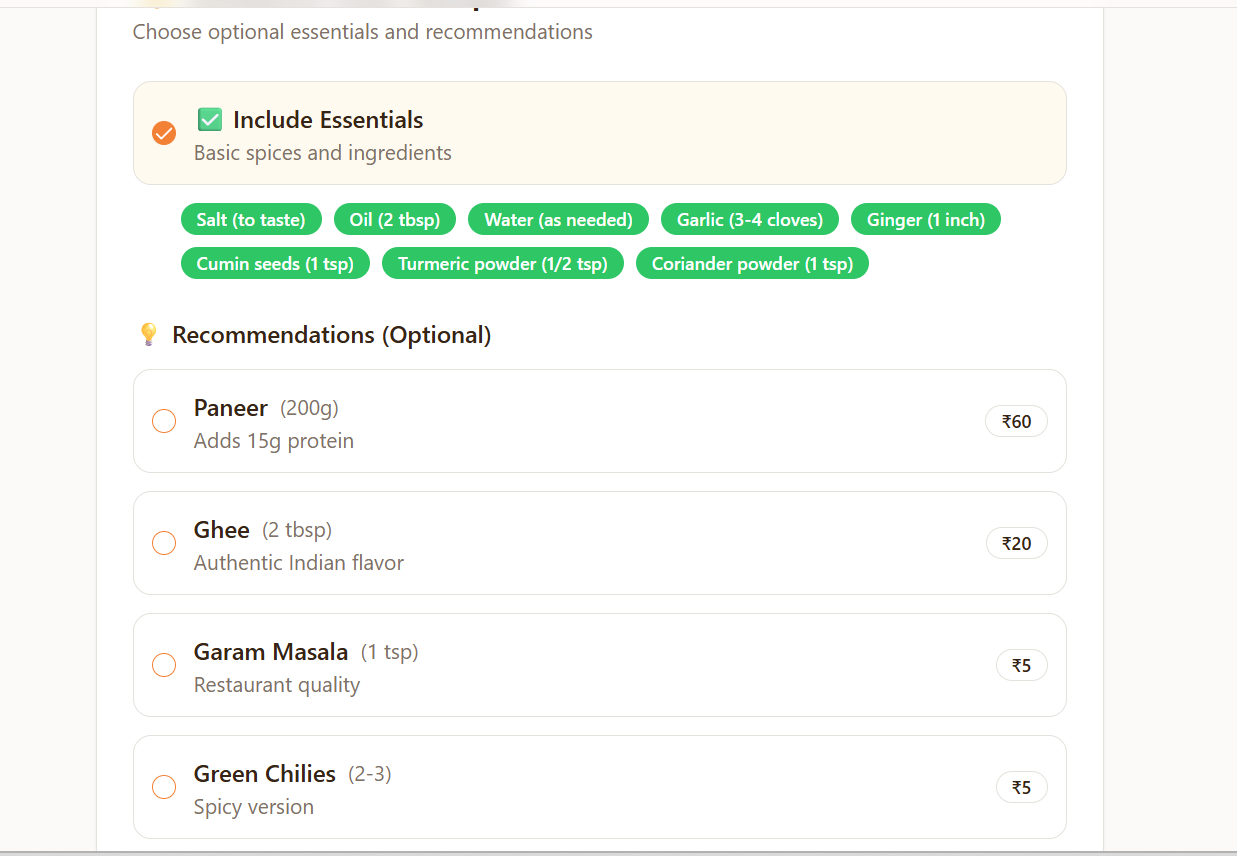Click the ₹60 price badge for Paneer
1237x856 pixels.
click(1016, 421)
